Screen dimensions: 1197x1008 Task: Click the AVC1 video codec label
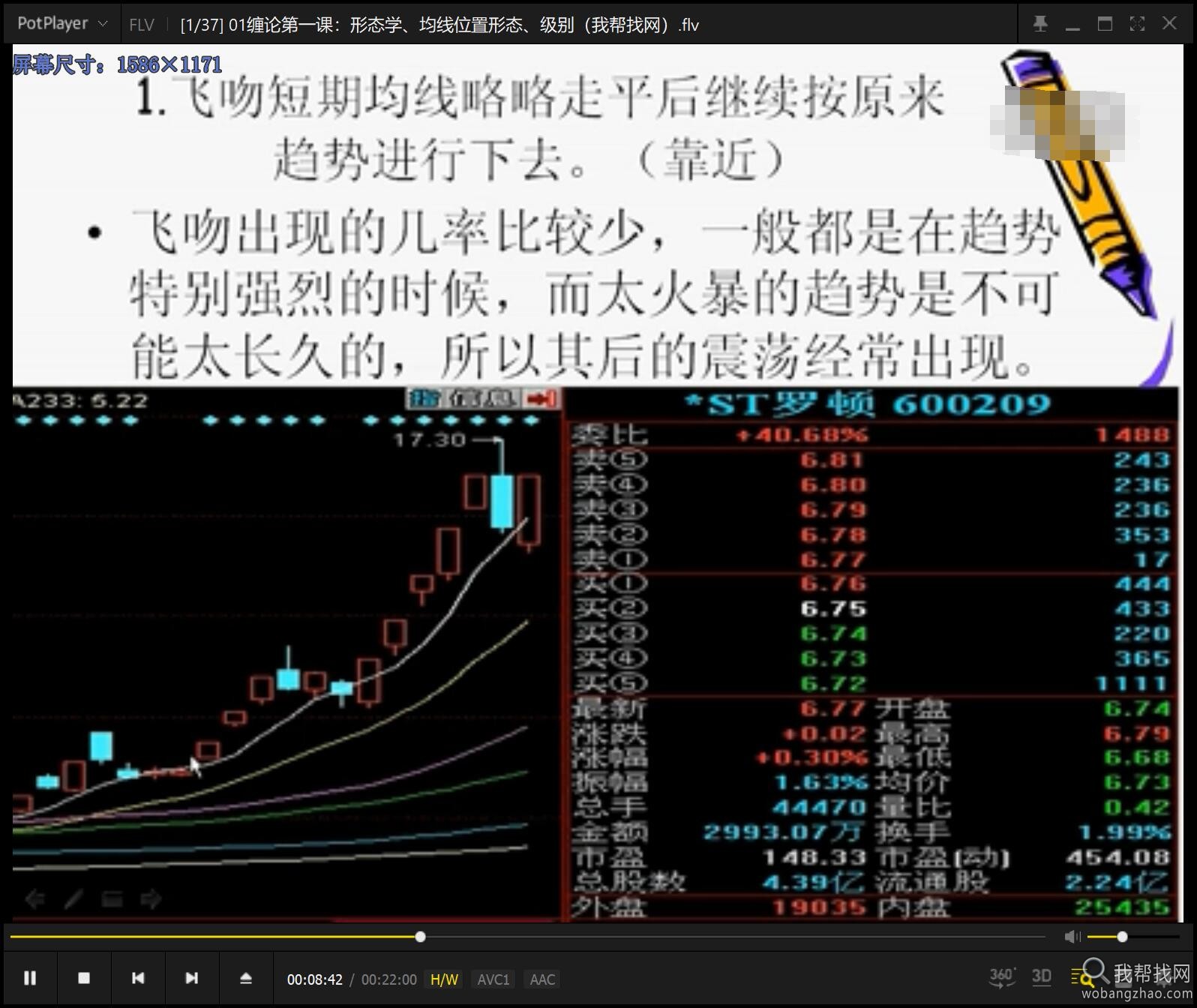(x=493, y=979)
